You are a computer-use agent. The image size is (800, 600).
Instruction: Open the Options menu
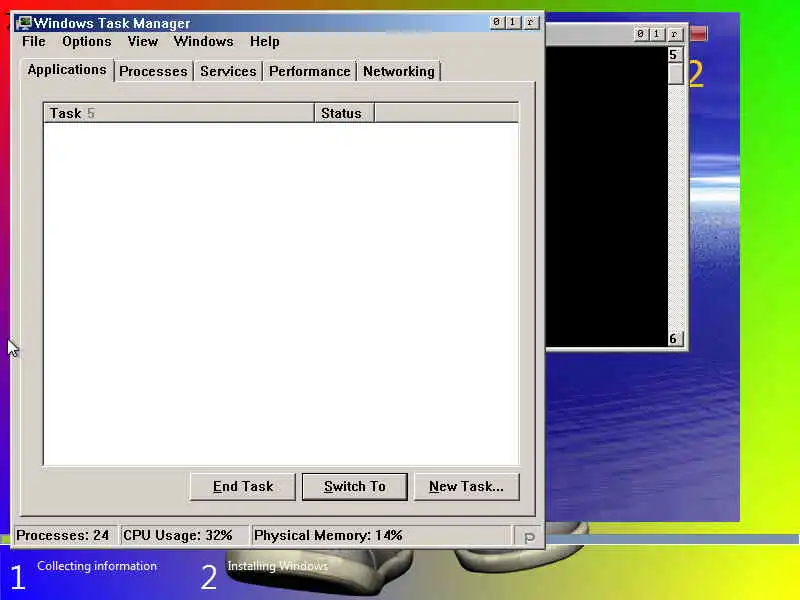click(87, 41)
